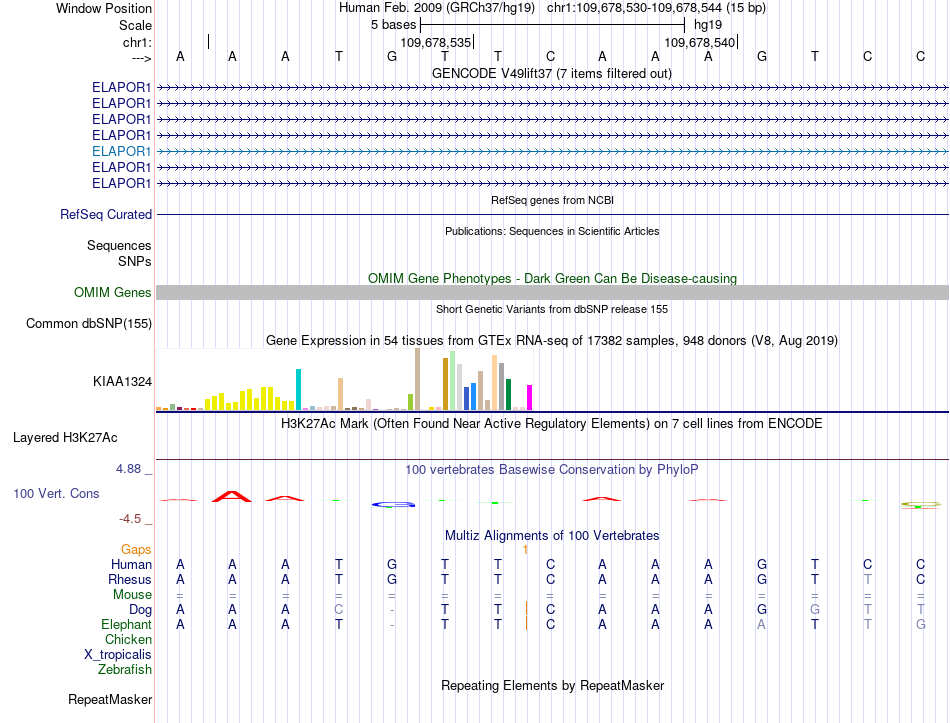This screenshot has width=950, height=723.
Task: Click the RepeatMasker track label
Action: 110,700
